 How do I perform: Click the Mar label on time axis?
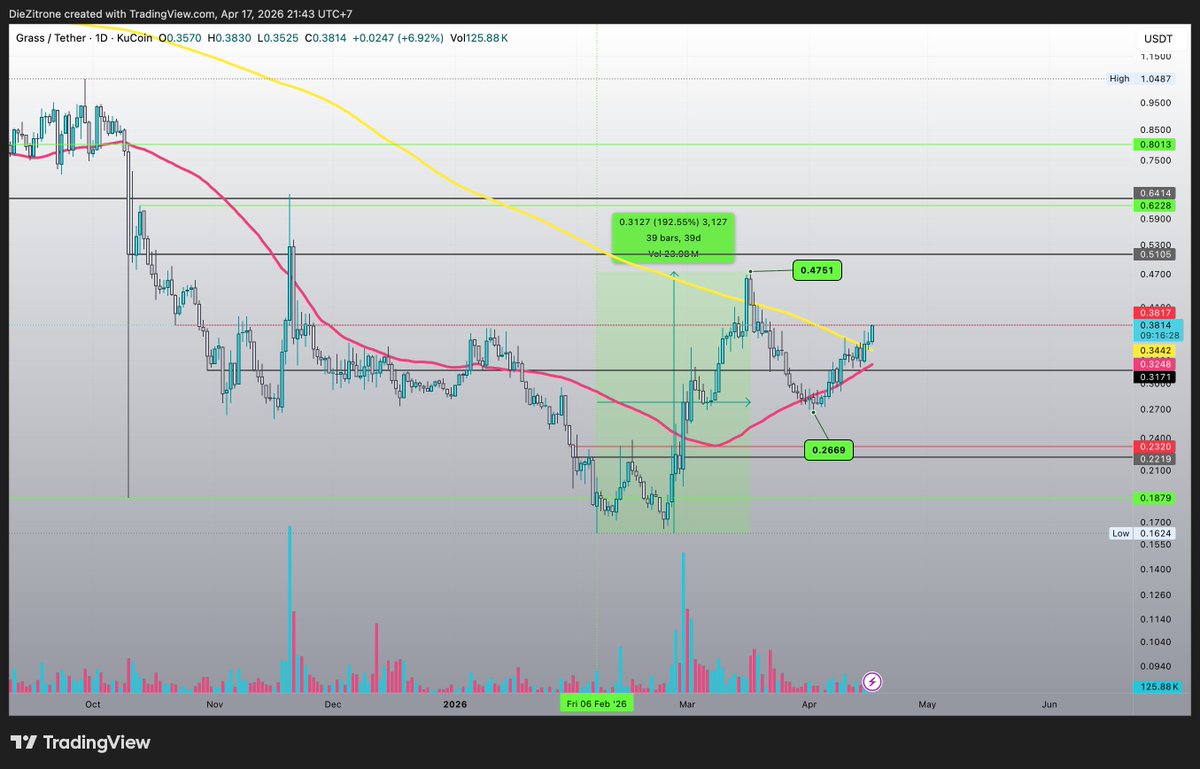(x=687, y=705)
